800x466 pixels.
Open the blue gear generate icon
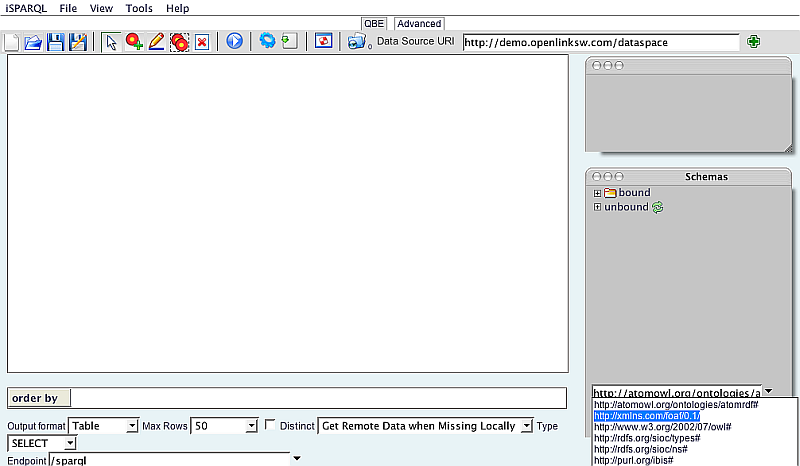(267, 40)
